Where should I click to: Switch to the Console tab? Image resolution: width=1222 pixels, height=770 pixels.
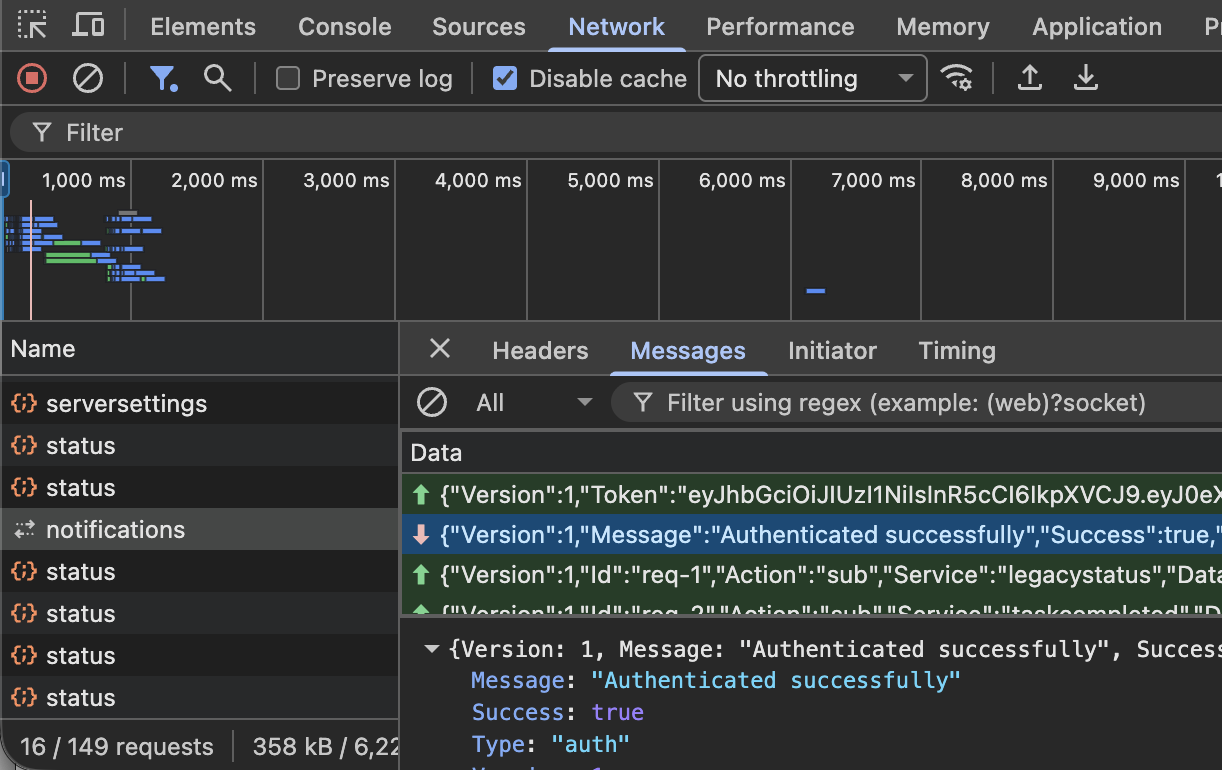pyautogui.click(x=344, y=27)
